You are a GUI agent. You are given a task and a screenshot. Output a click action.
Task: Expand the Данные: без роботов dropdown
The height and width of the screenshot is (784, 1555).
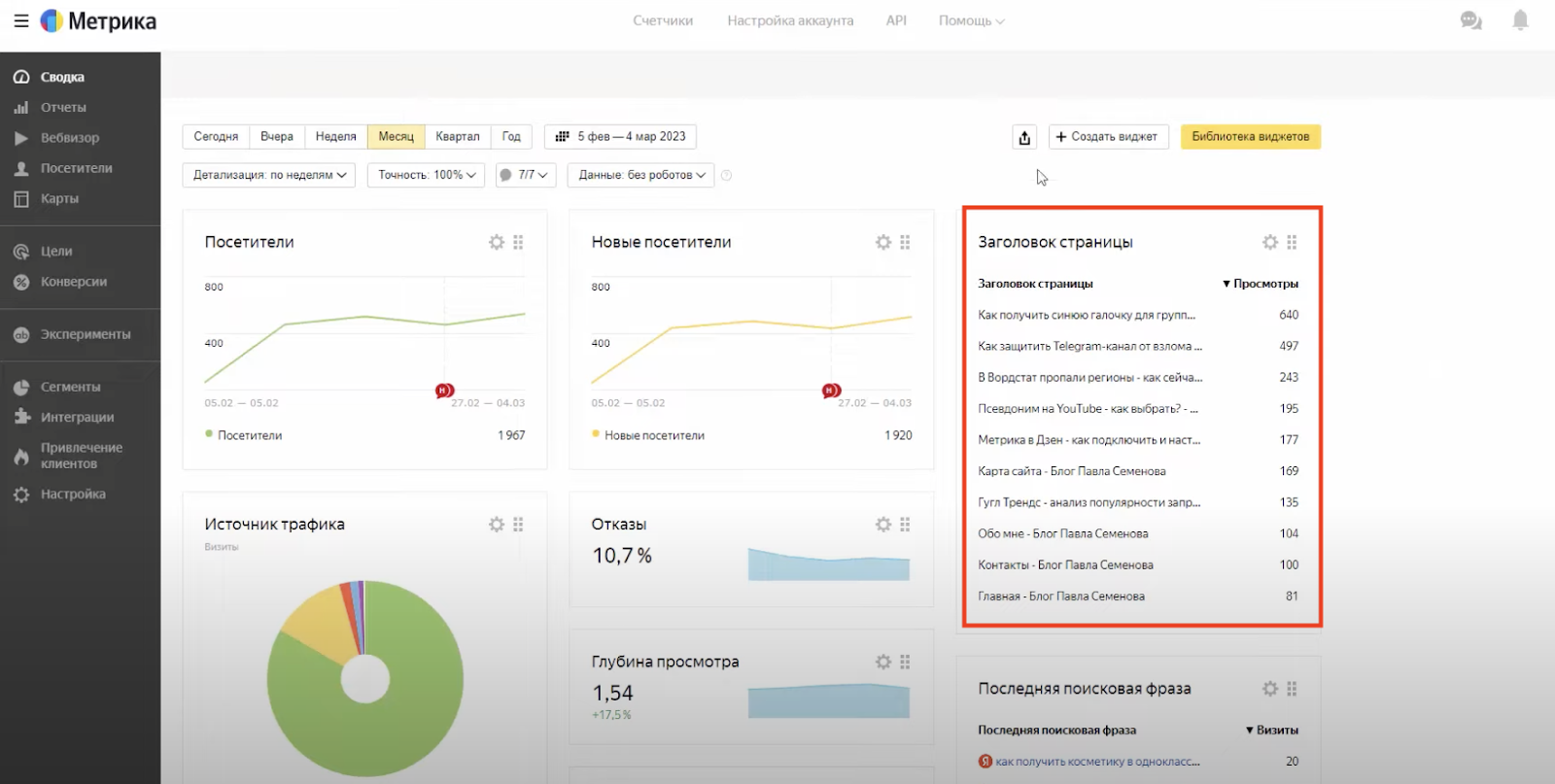(640, 175)
